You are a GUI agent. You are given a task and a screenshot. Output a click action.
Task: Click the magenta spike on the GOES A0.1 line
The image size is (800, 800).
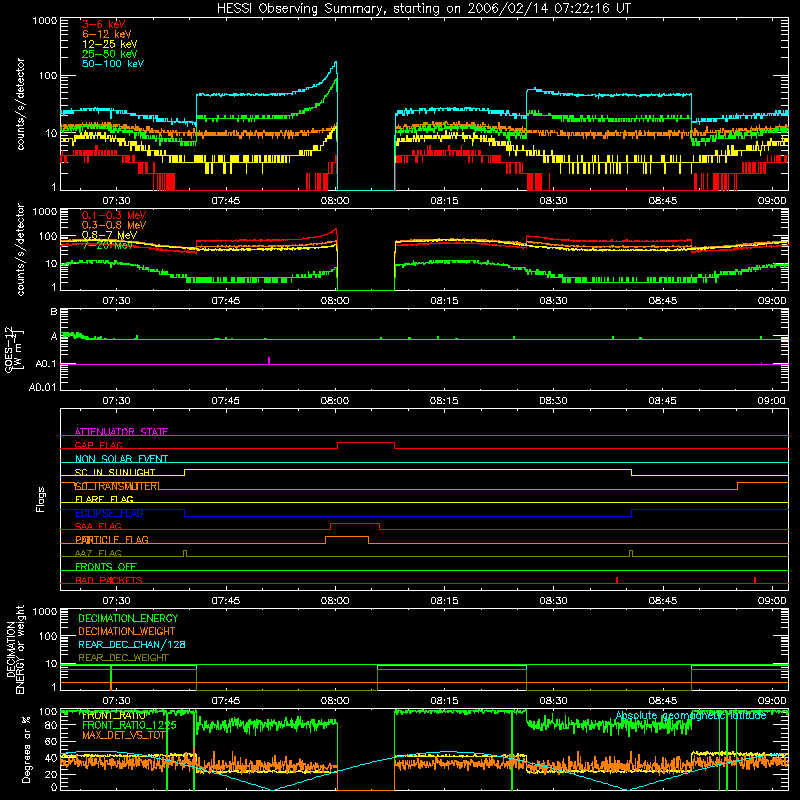[269, 360]
